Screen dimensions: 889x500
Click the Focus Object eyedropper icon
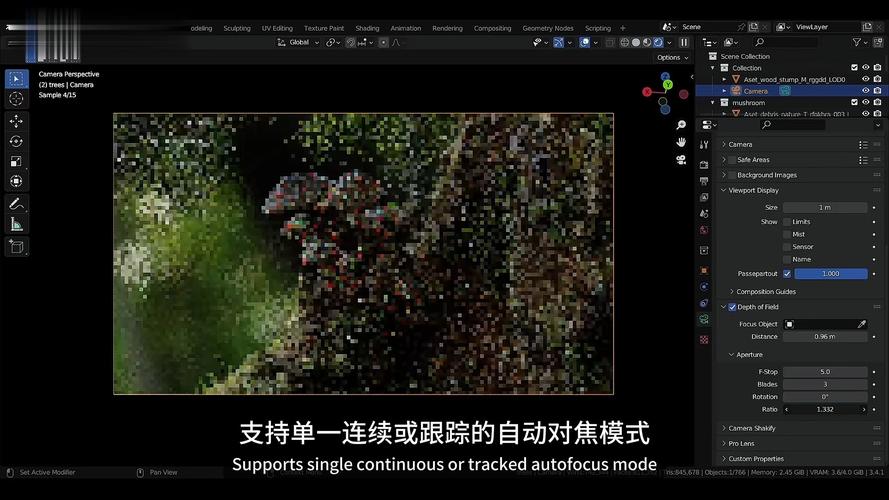[861, 324]
